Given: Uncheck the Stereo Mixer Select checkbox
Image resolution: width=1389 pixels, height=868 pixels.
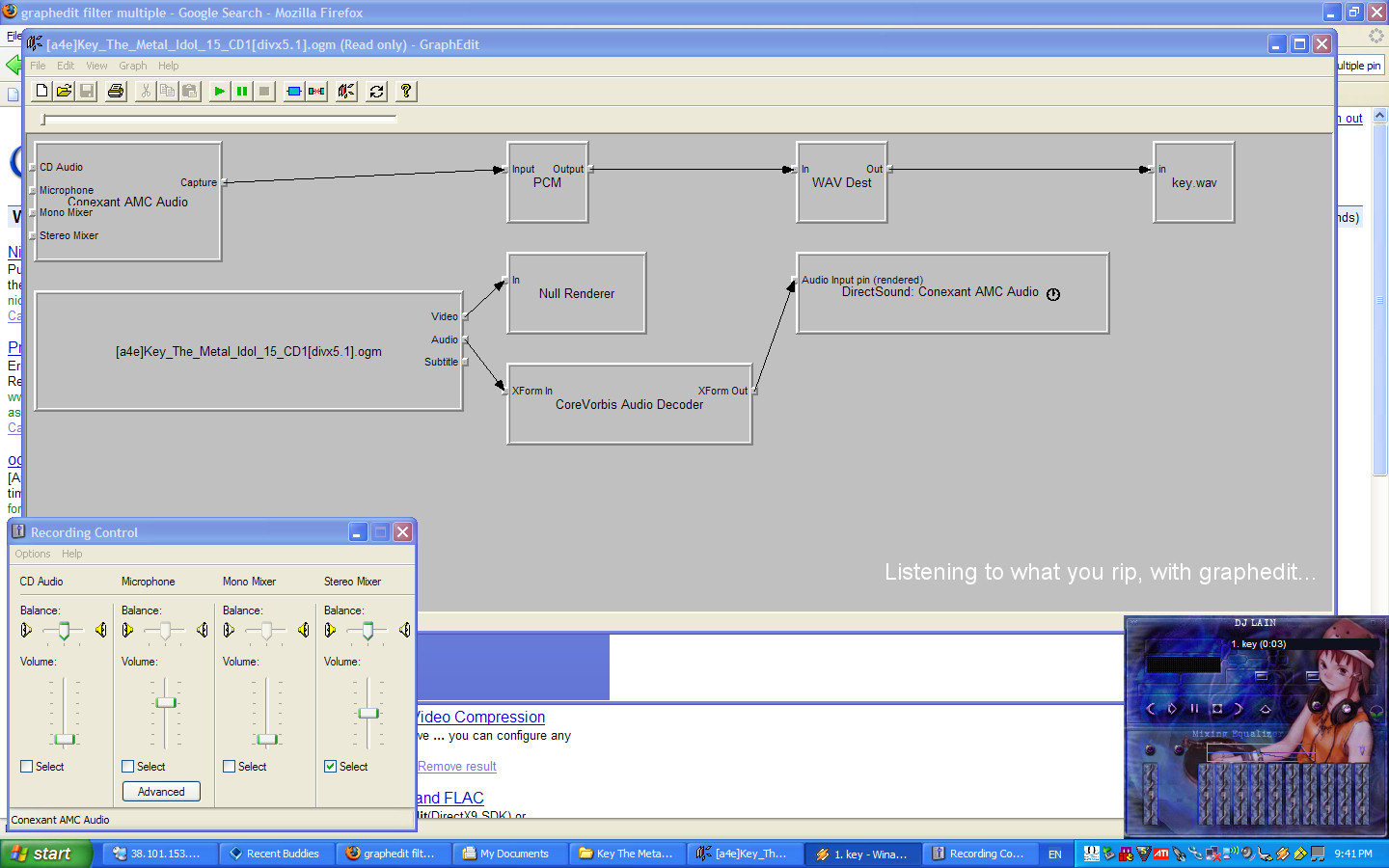Looking at the screenshot, I should 331,767.
